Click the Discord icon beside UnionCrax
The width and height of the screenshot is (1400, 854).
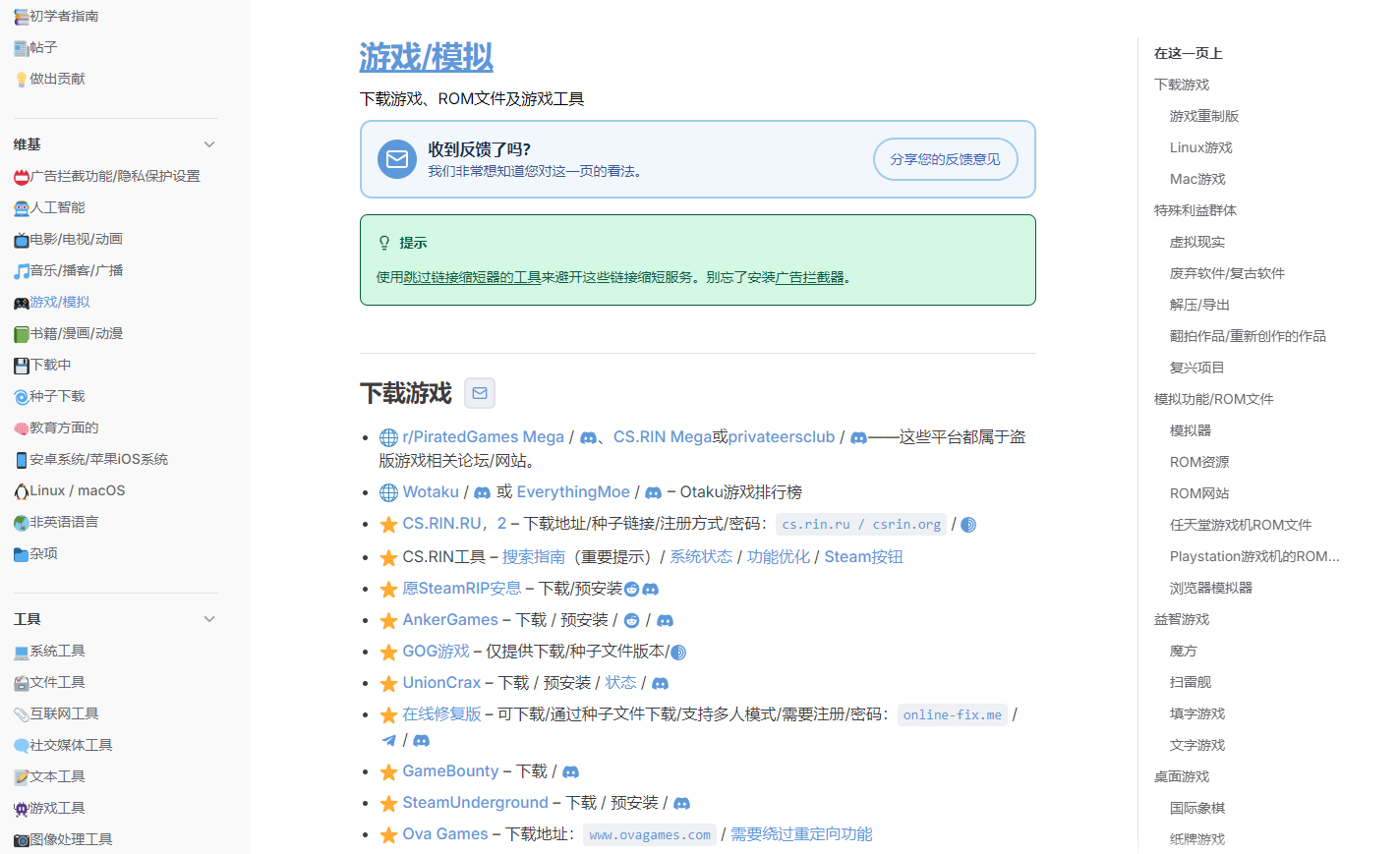pyautogui.click(x=660, y=682)
